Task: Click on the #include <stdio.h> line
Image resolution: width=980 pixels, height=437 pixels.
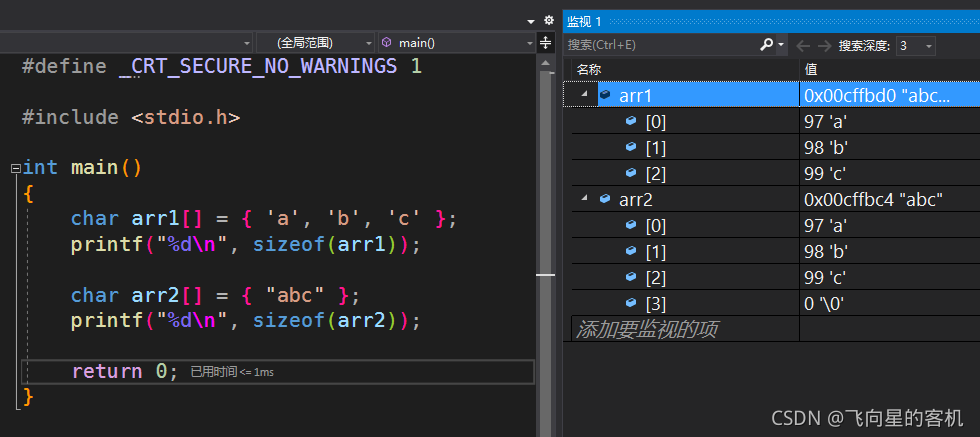Action: pos(131,117)
